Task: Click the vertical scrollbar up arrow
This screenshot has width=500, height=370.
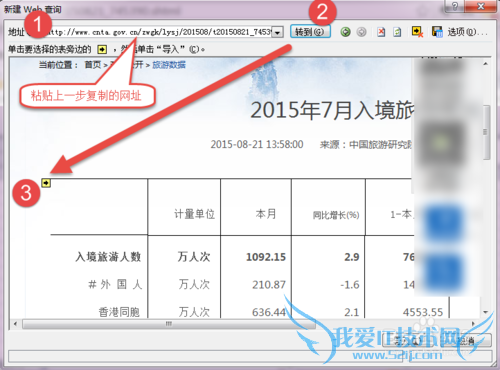Action: 486,63
